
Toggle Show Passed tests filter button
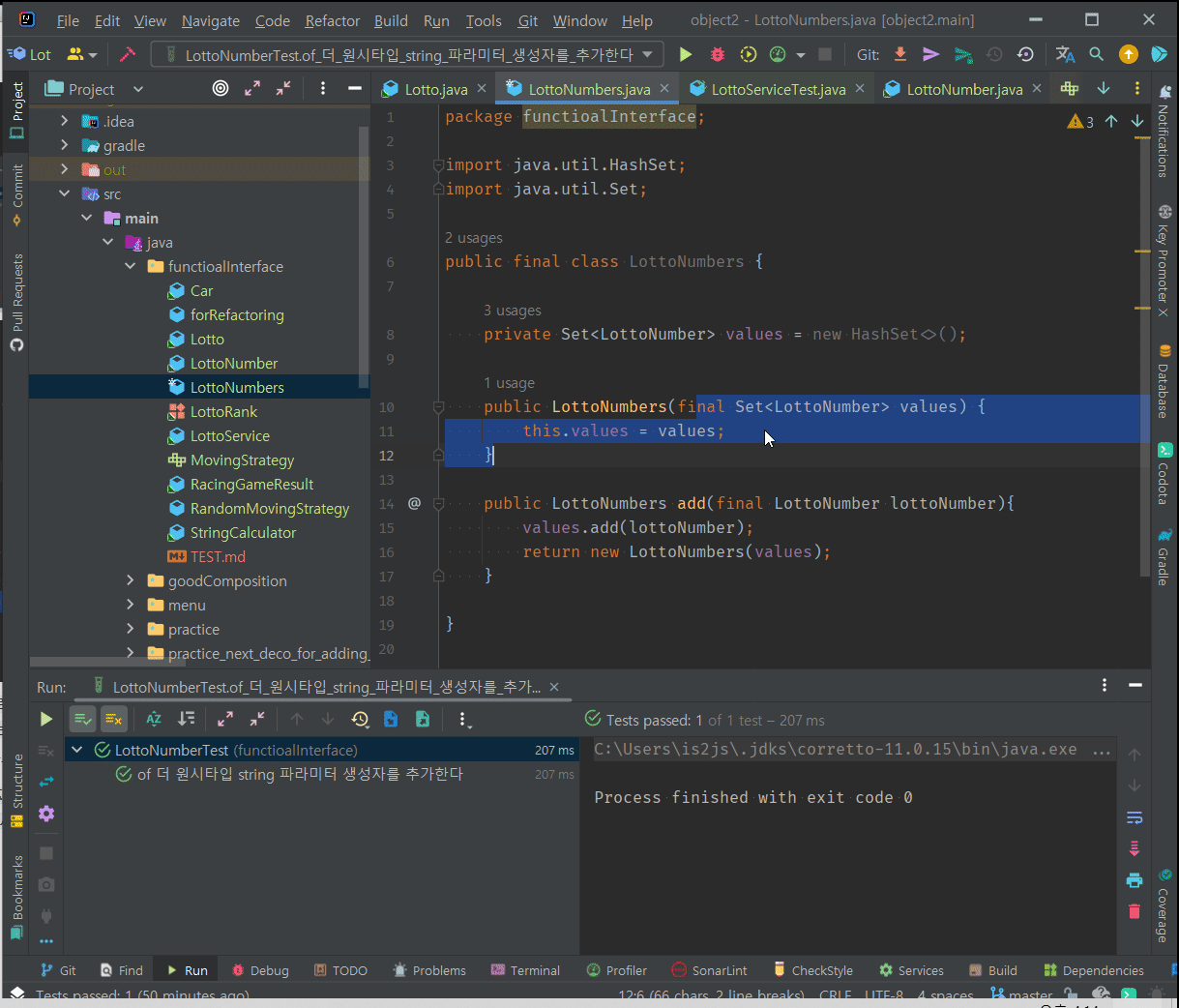(83, 719)
